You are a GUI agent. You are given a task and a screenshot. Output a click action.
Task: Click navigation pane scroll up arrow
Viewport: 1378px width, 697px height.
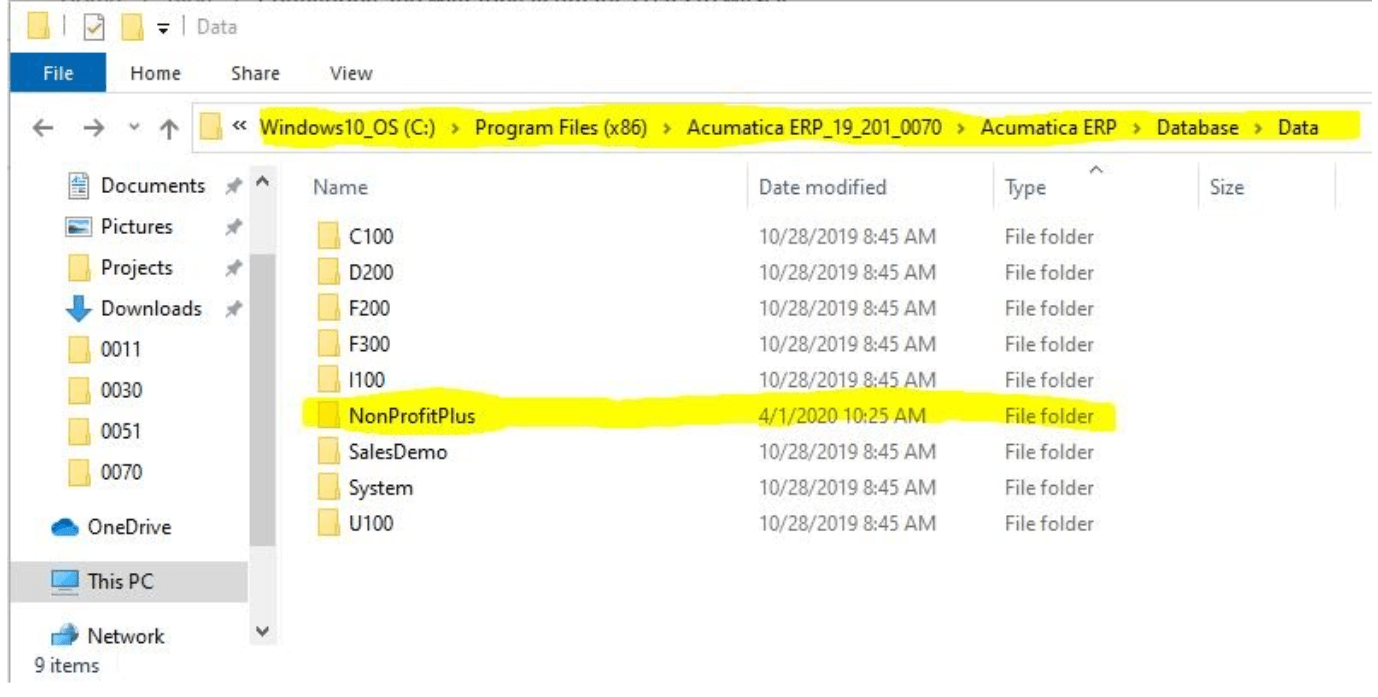click(263, 182)
